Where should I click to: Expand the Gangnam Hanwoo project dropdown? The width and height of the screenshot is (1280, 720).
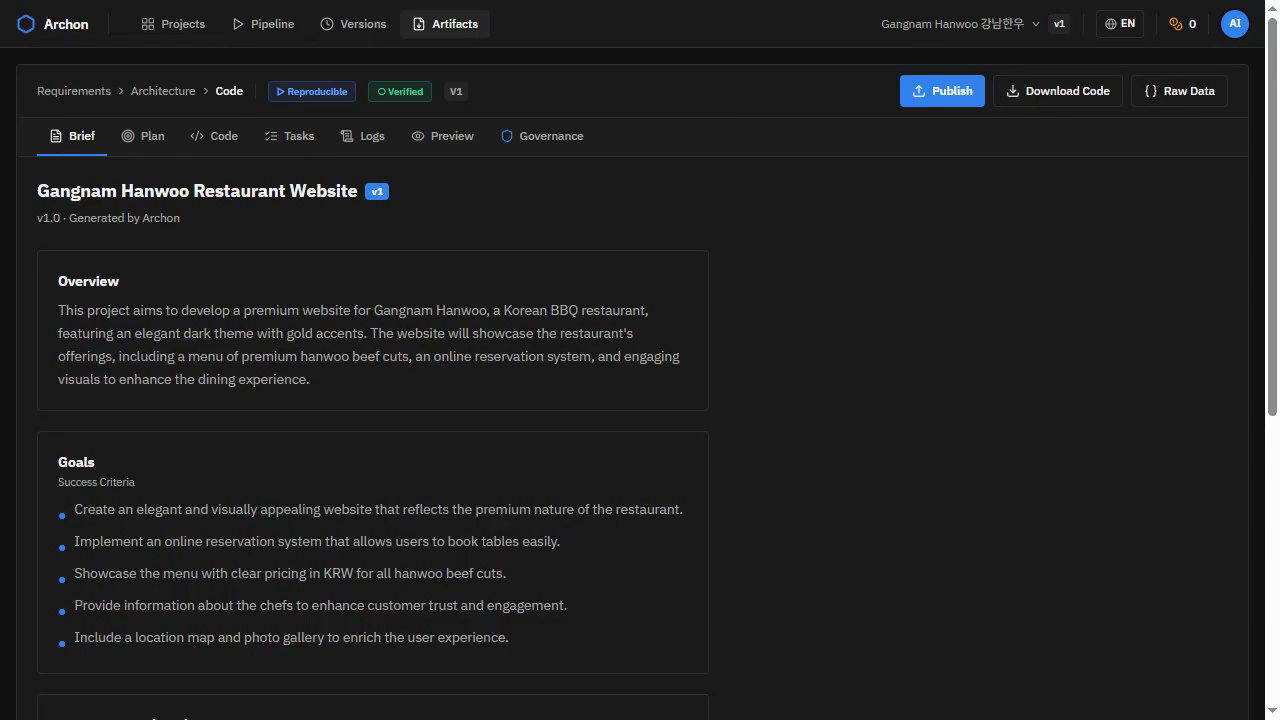point(960,24)
